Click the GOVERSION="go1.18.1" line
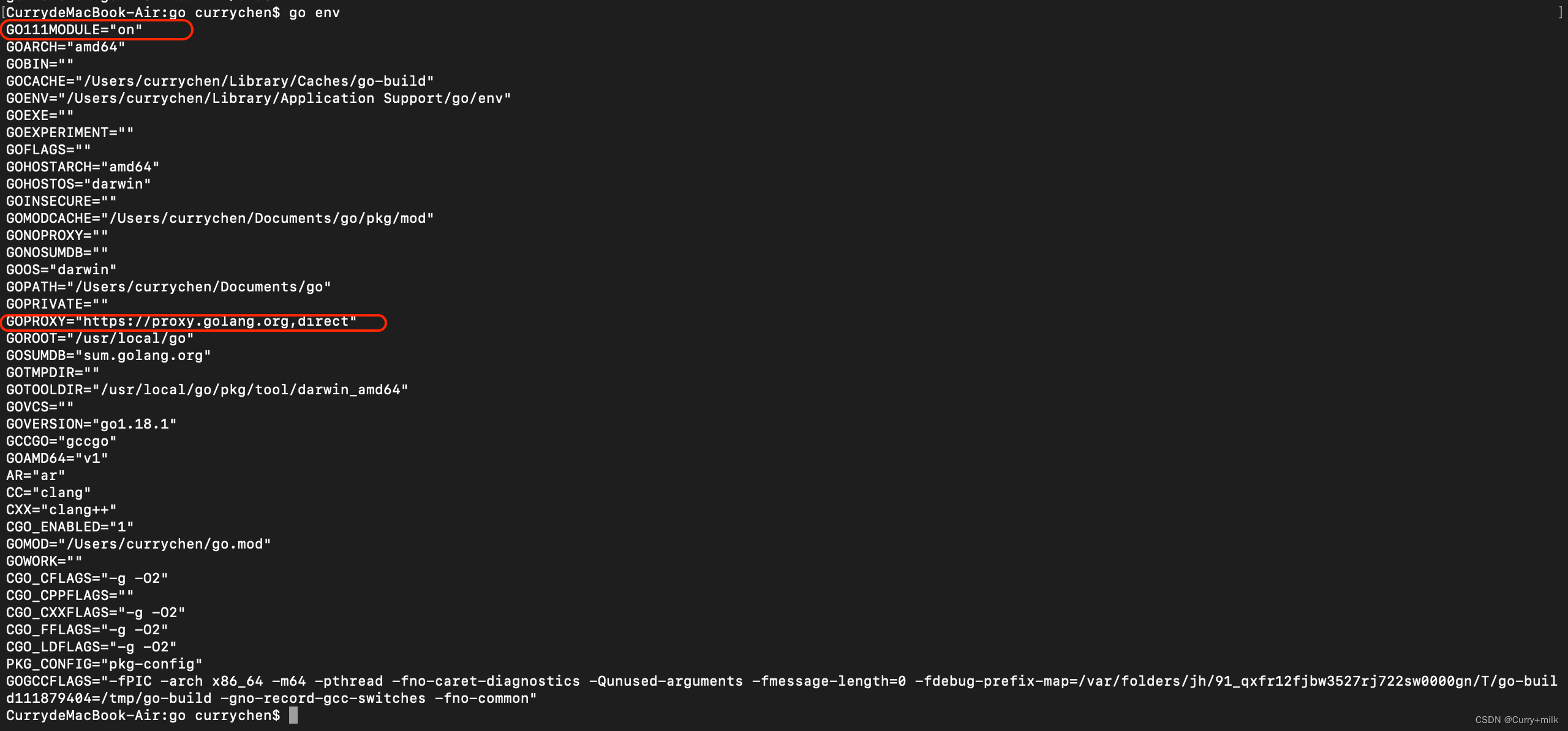 (91, 424)
